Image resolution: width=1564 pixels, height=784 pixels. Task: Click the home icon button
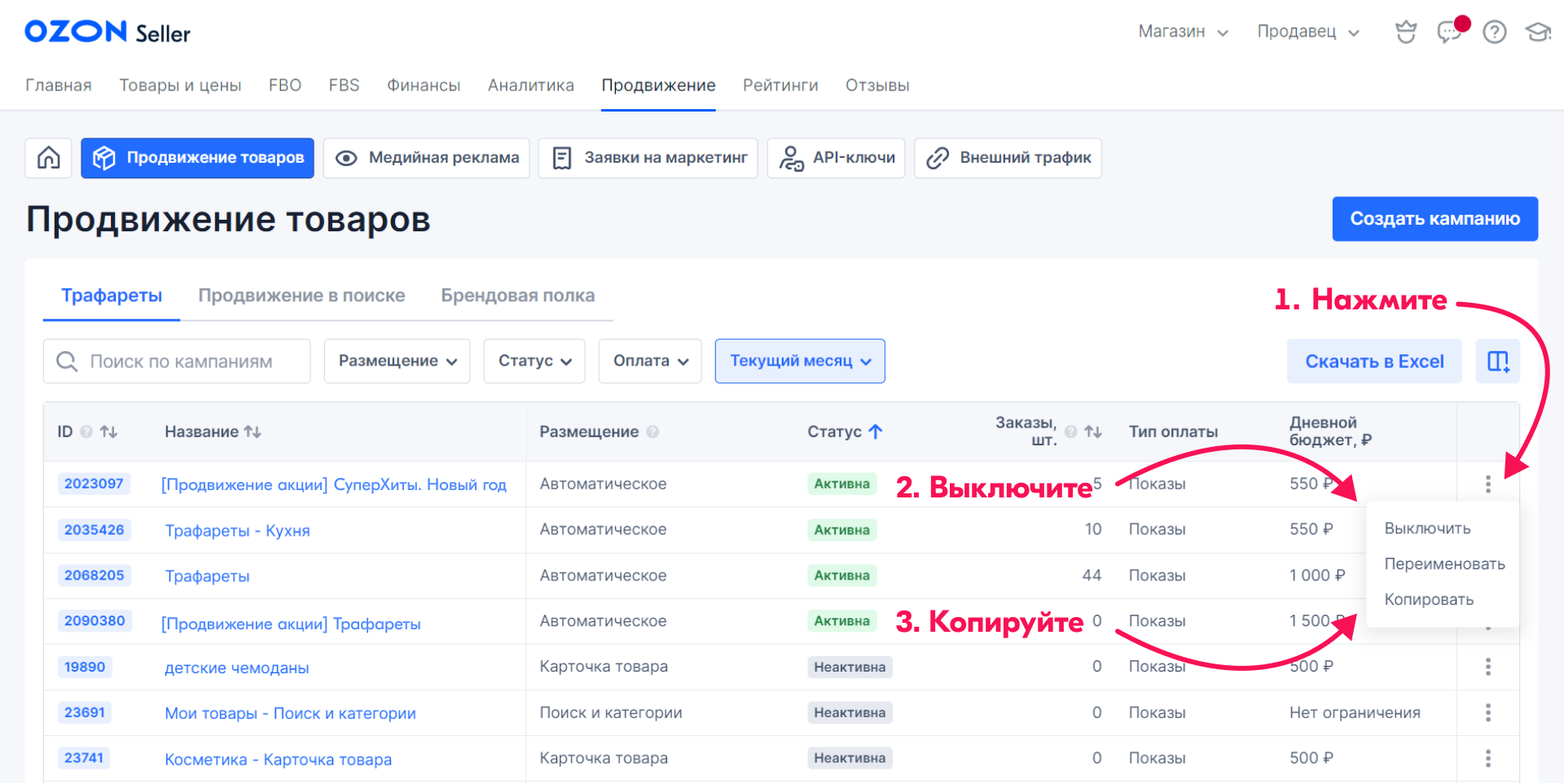(49, 158)
